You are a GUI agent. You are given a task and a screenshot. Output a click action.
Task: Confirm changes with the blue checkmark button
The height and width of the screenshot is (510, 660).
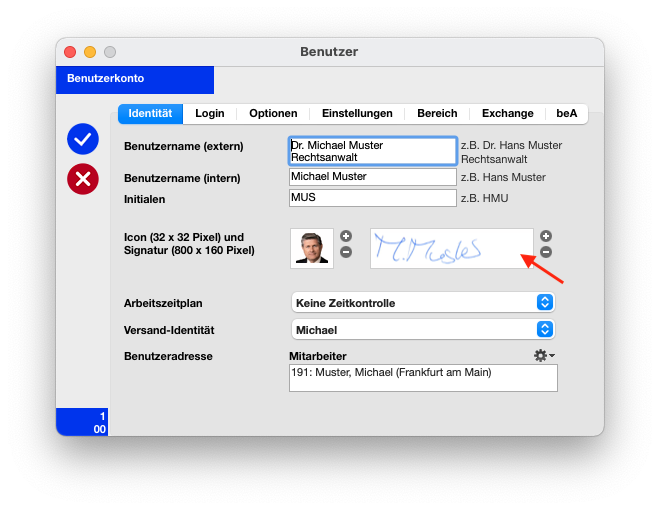(x=83, y=139)
